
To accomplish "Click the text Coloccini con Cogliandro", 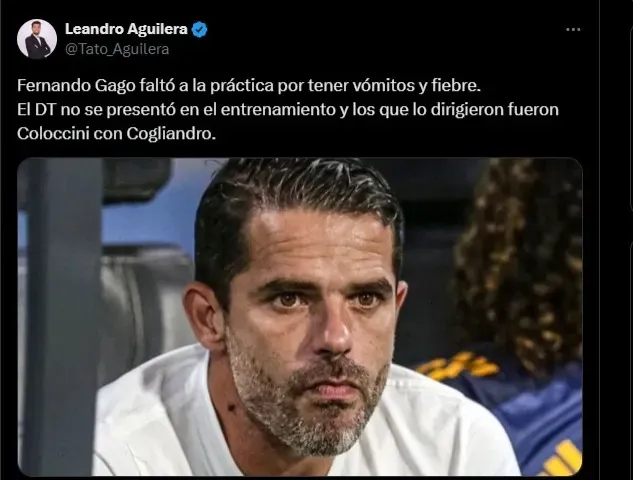I will click(x=116, y=134).
